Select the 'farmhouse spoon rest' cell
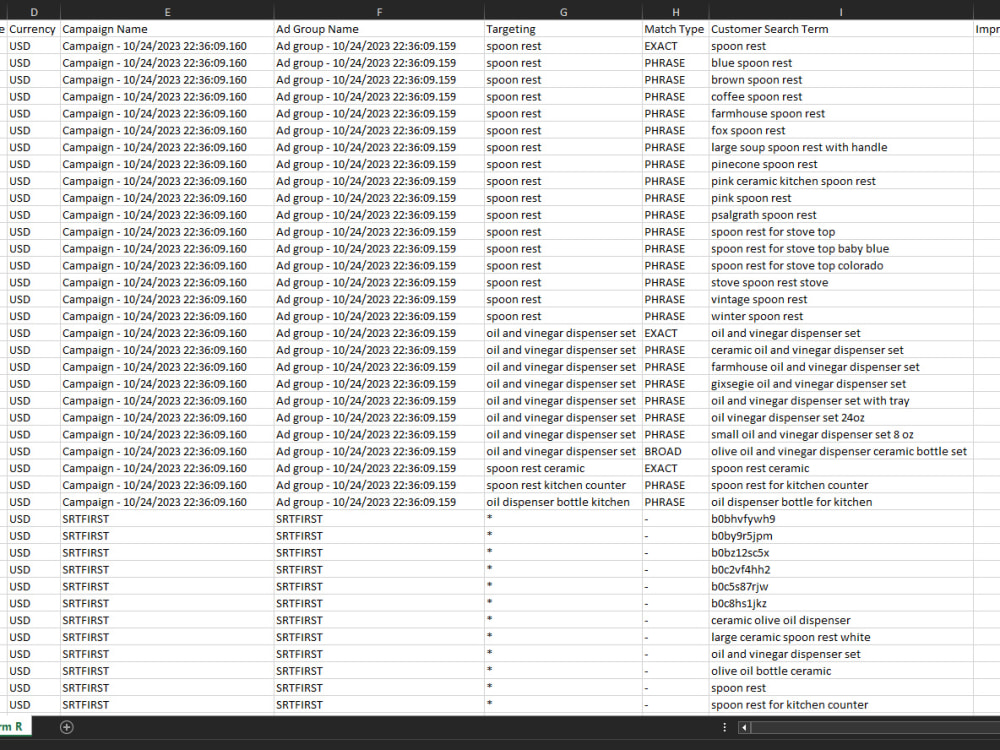 (x=841, y=114)
